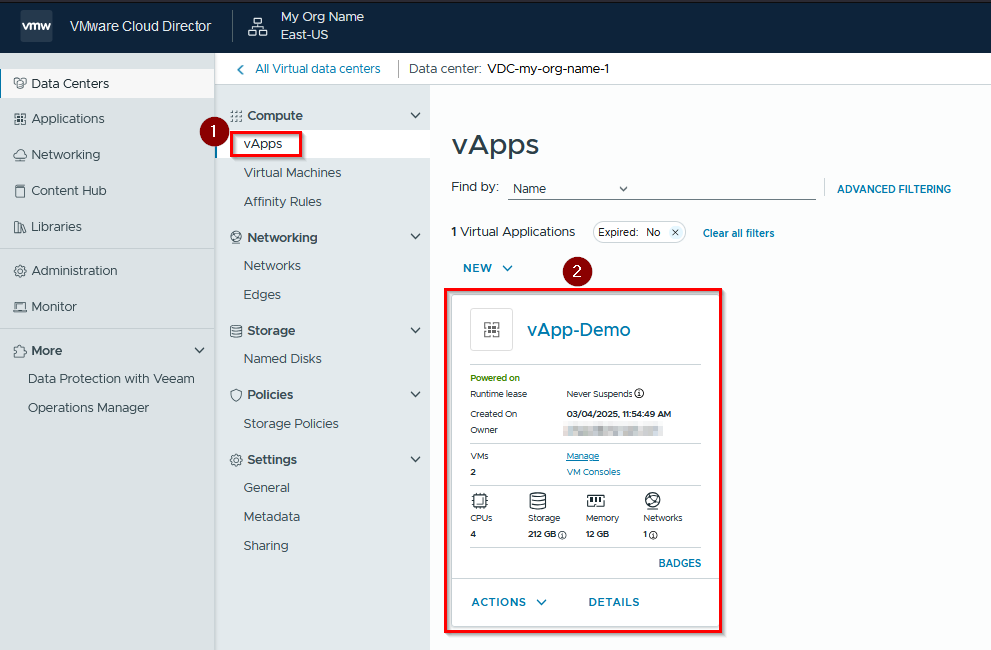The width and height of the screenshot is (991, 650).
Task: Click the vApp-Demo card thumbnail icon
Action: click(x=492, y=329)
